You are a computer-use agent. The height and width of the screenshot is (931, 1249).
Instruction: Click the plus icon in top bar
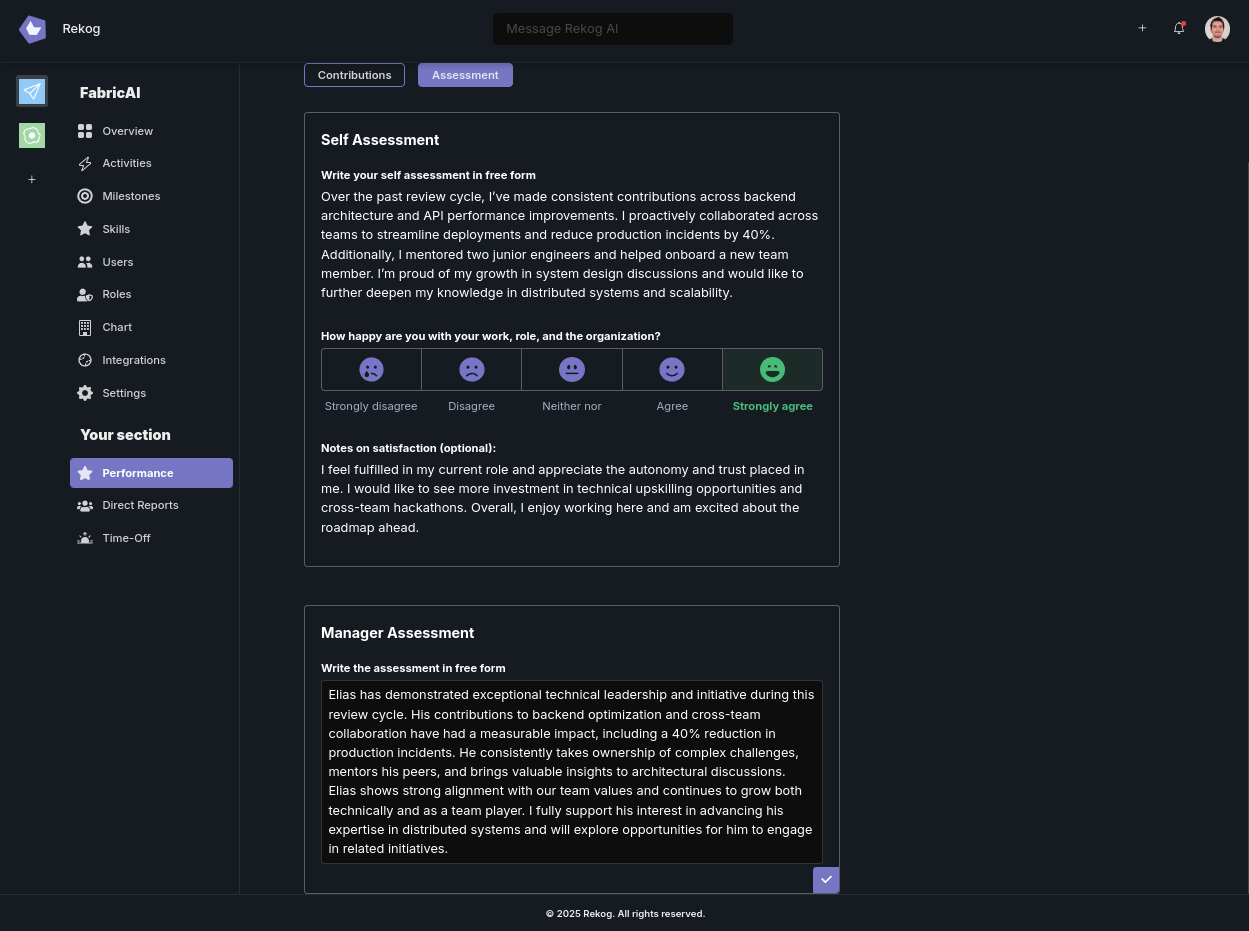(1142, 28)
